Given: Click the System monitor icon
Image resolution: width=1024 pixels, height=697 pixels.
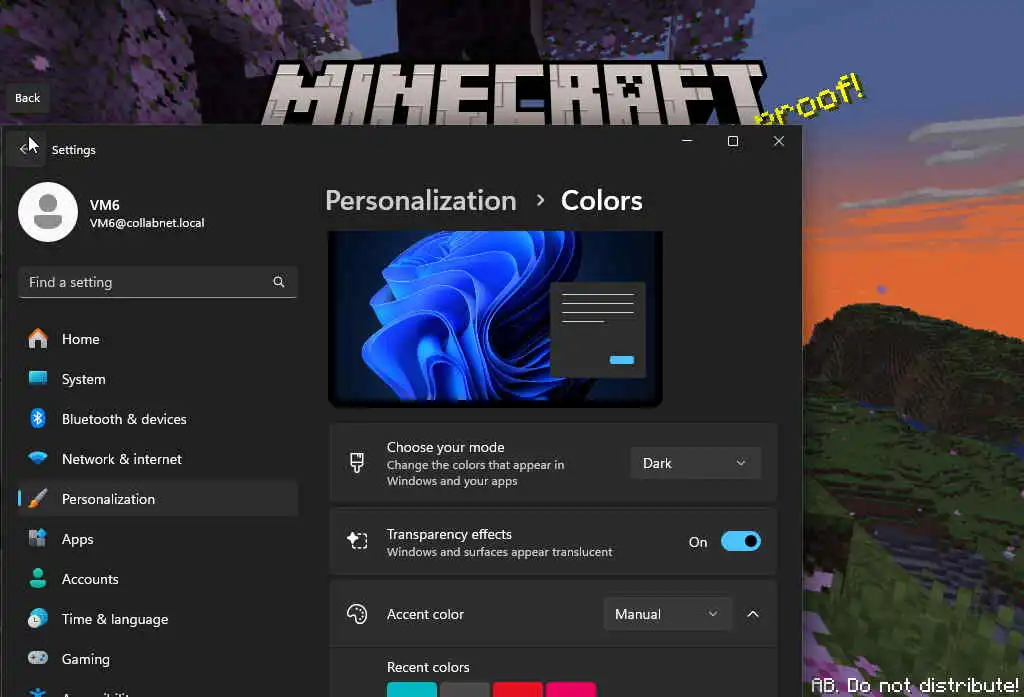Looking at the screenshot, I should (38, 378).
